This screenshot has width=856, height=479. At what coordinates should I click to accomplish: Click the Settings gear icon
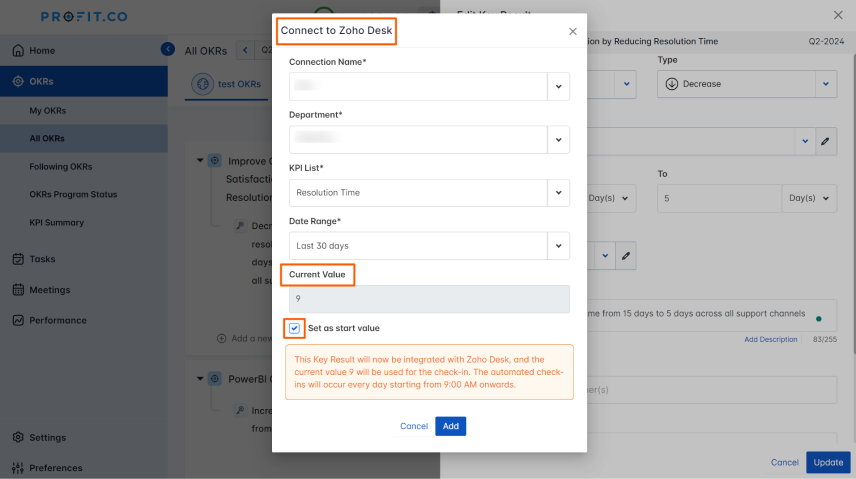tap(18, 437)
